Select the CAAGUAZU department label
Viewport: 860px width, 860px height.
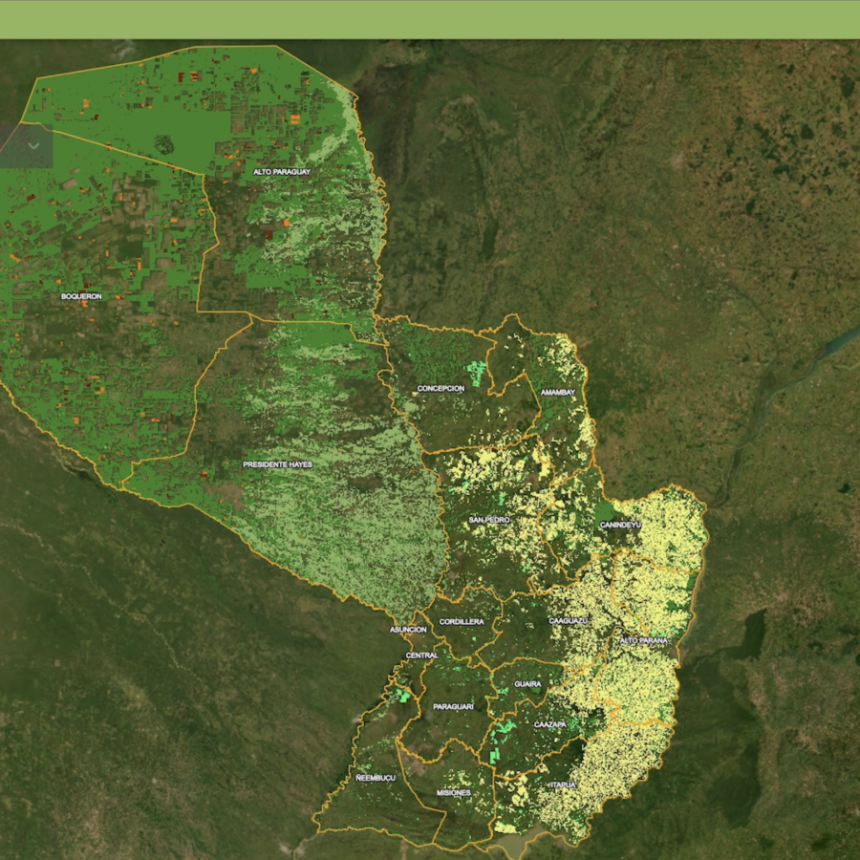(568, 621)
